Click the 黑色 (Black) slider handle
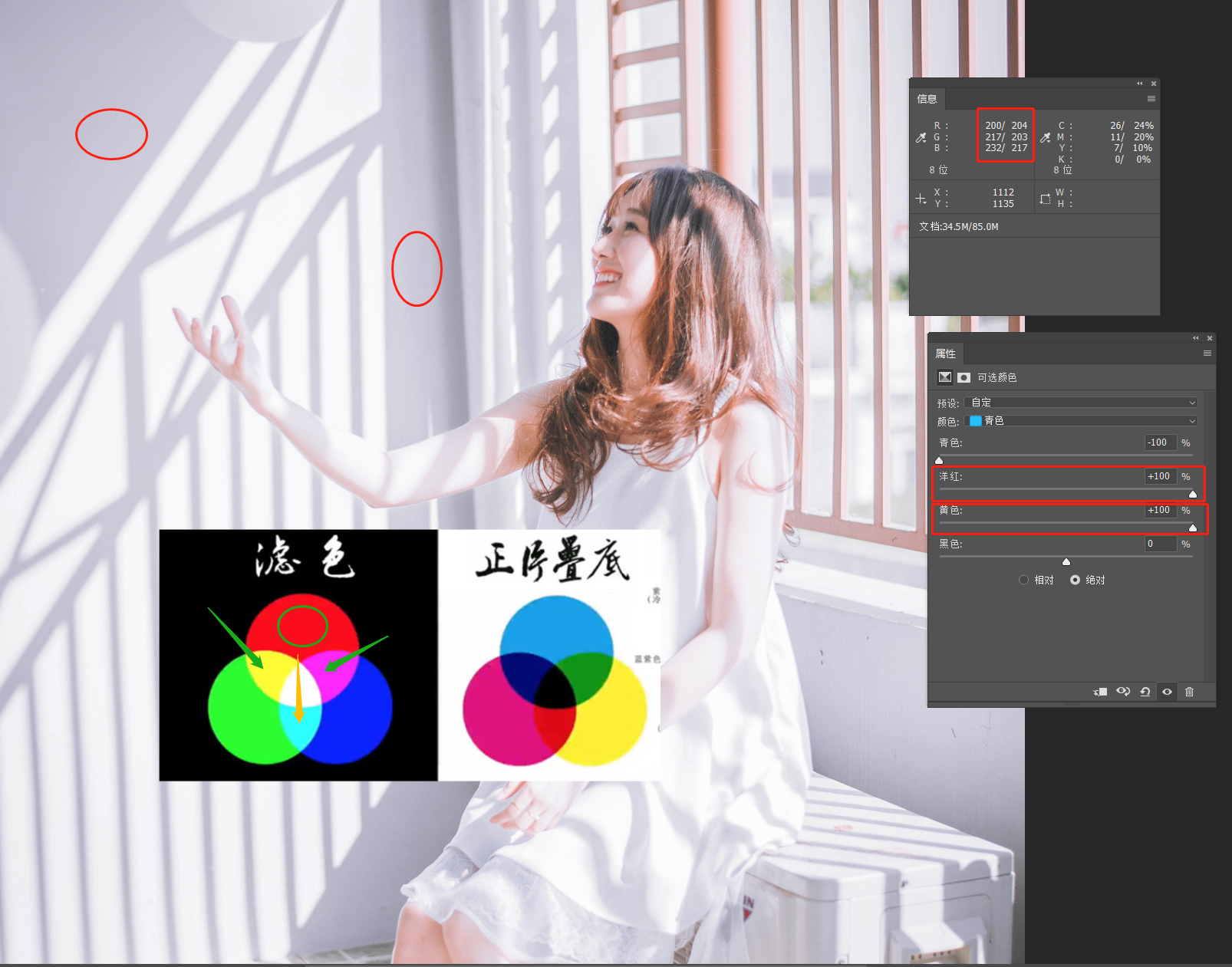 tap(1066, 562)
